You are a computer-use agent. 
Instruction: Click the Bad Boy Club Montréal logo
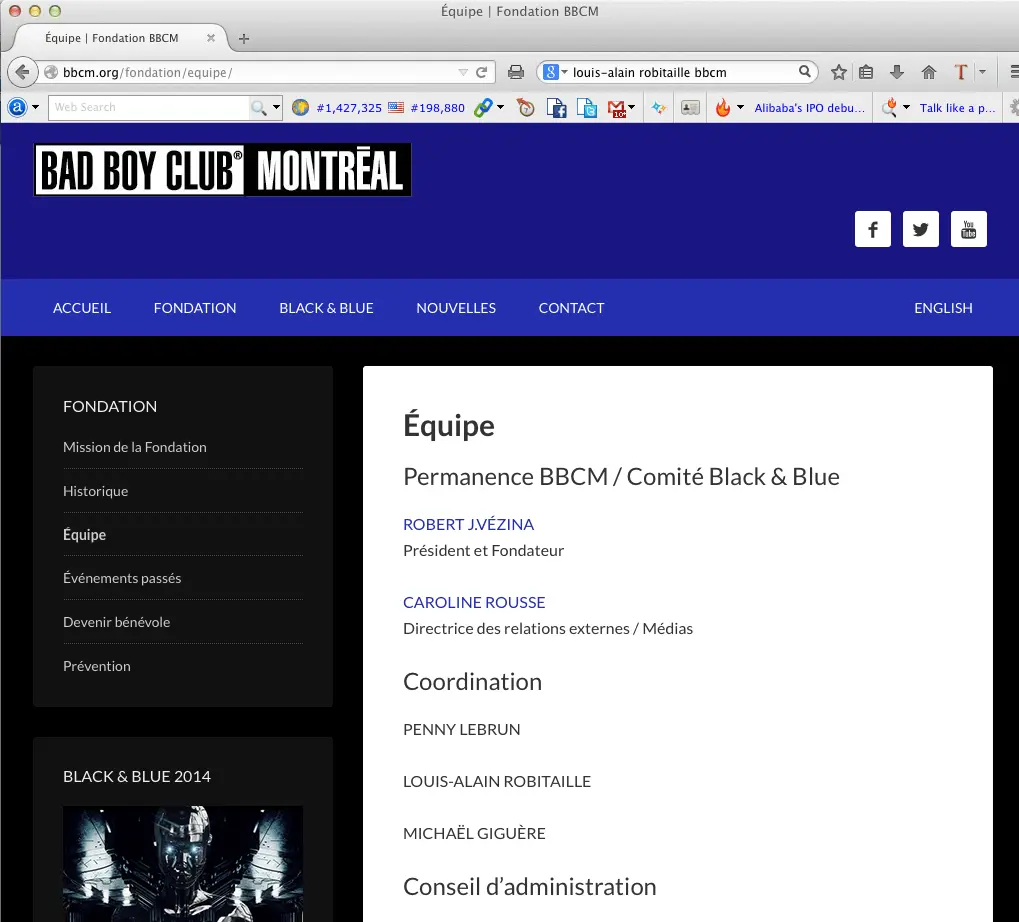[x=222, y=170]
